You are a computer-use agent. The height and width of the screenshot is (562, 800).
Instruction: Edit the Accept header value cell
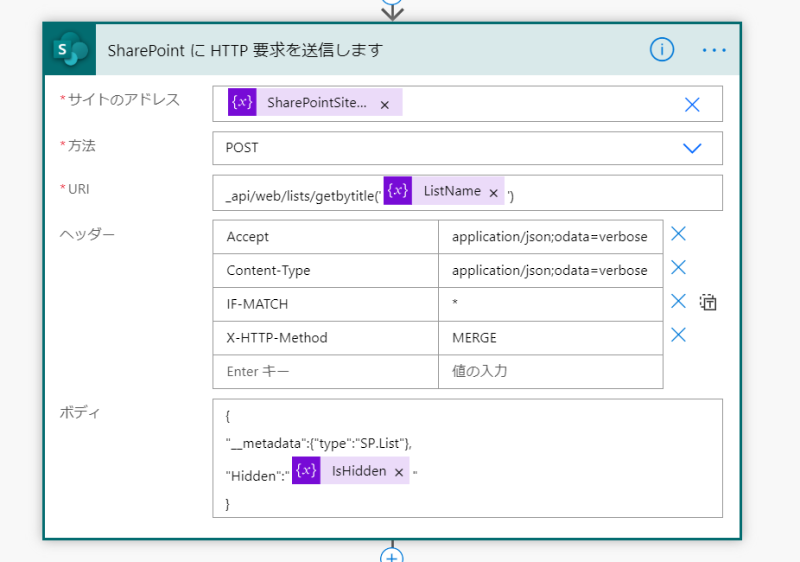tap(551, 237)
